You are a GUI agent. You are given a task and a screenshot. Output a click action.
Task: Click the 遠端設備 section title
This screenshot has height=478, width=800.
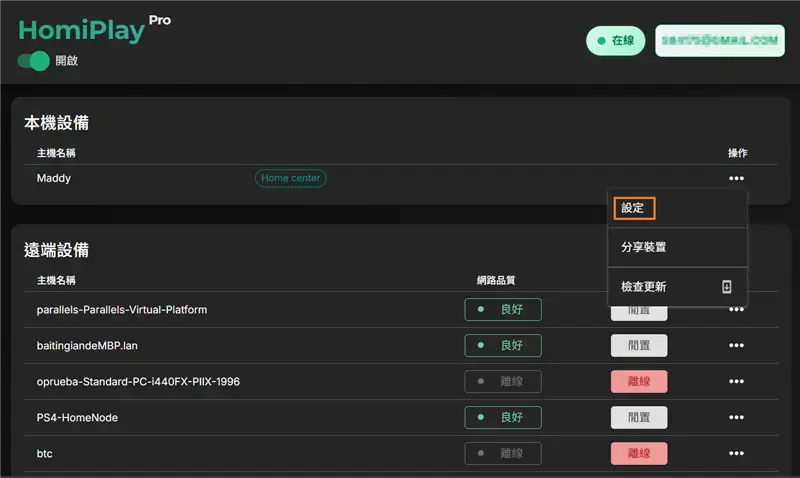pos(57,250)
